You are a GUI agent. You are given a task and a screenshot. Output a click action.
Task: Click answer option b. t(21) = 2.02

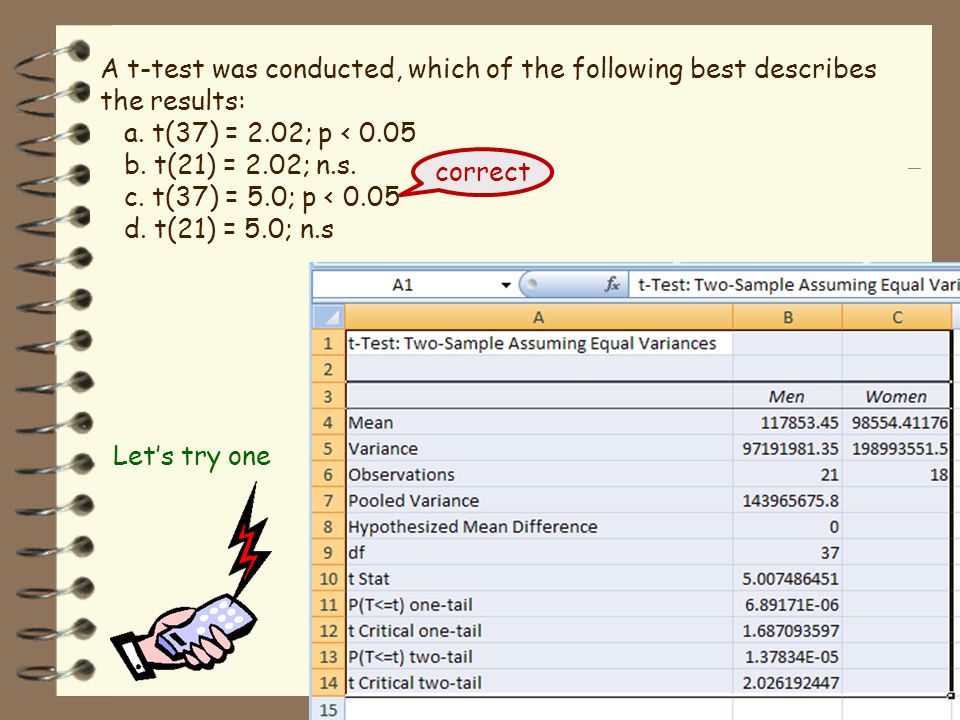pyautogui.click(x=240, y=165)
